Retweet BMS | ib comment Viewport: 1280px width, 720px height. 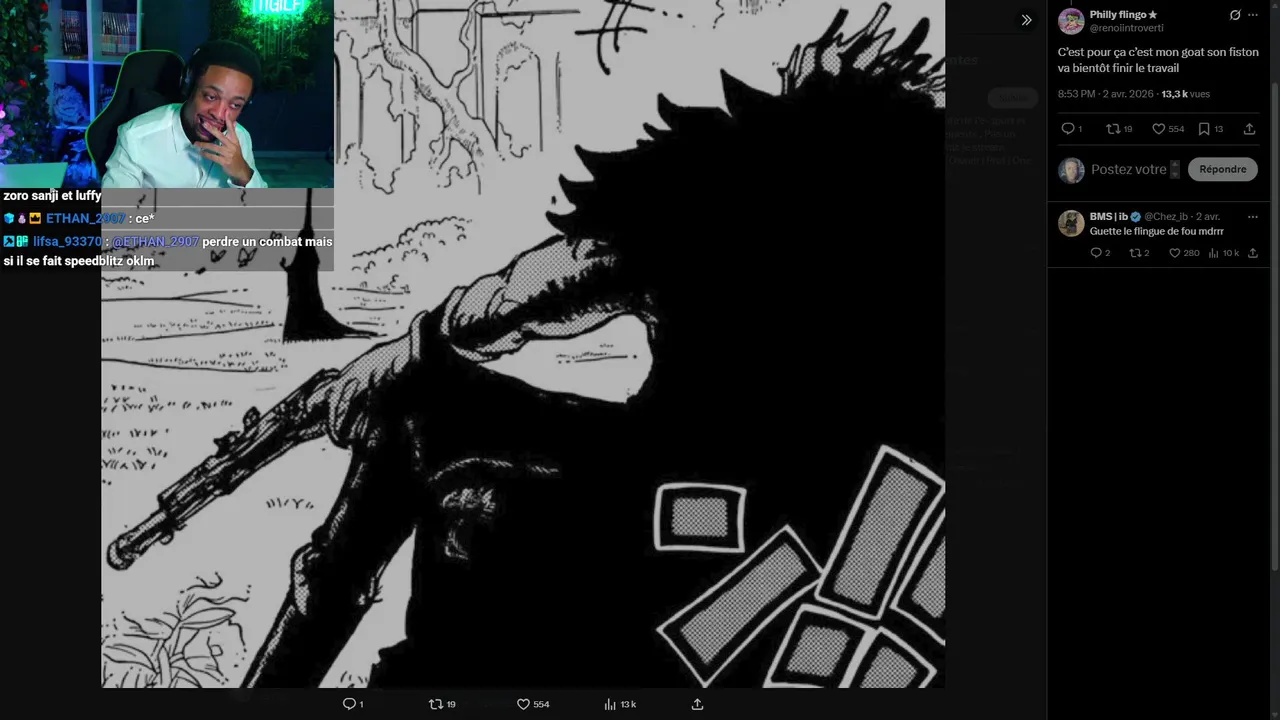pos(1135,253)
